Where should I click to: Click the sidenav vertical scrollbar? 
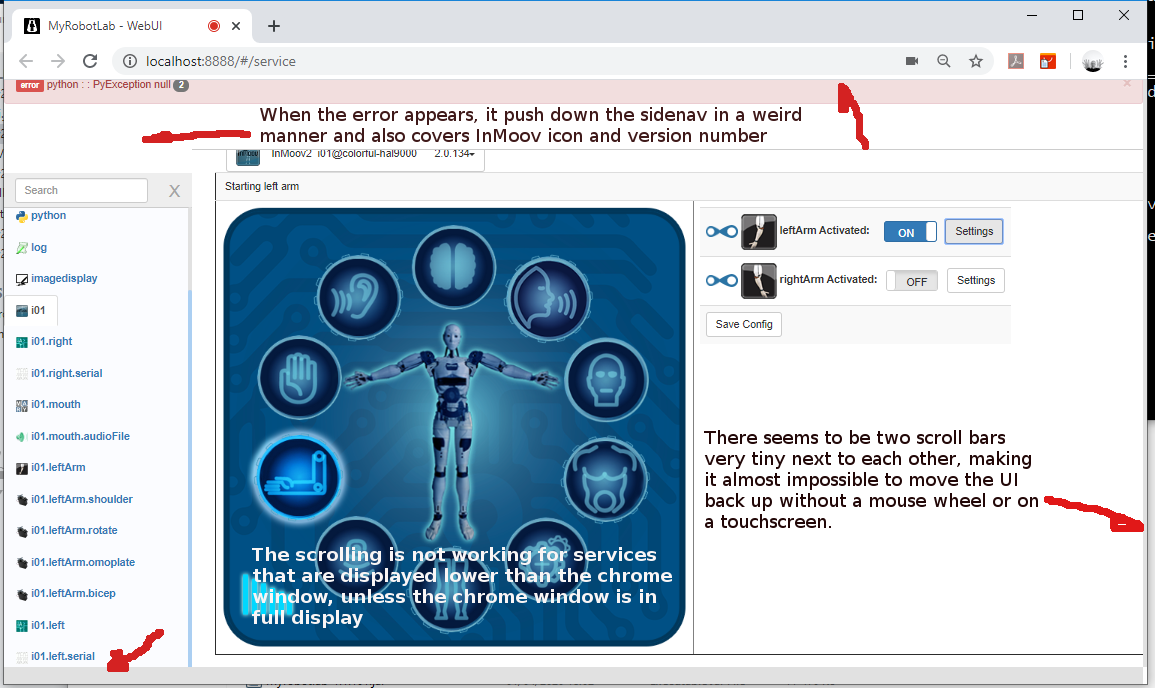pyautogui.click(x=190, y=479)
